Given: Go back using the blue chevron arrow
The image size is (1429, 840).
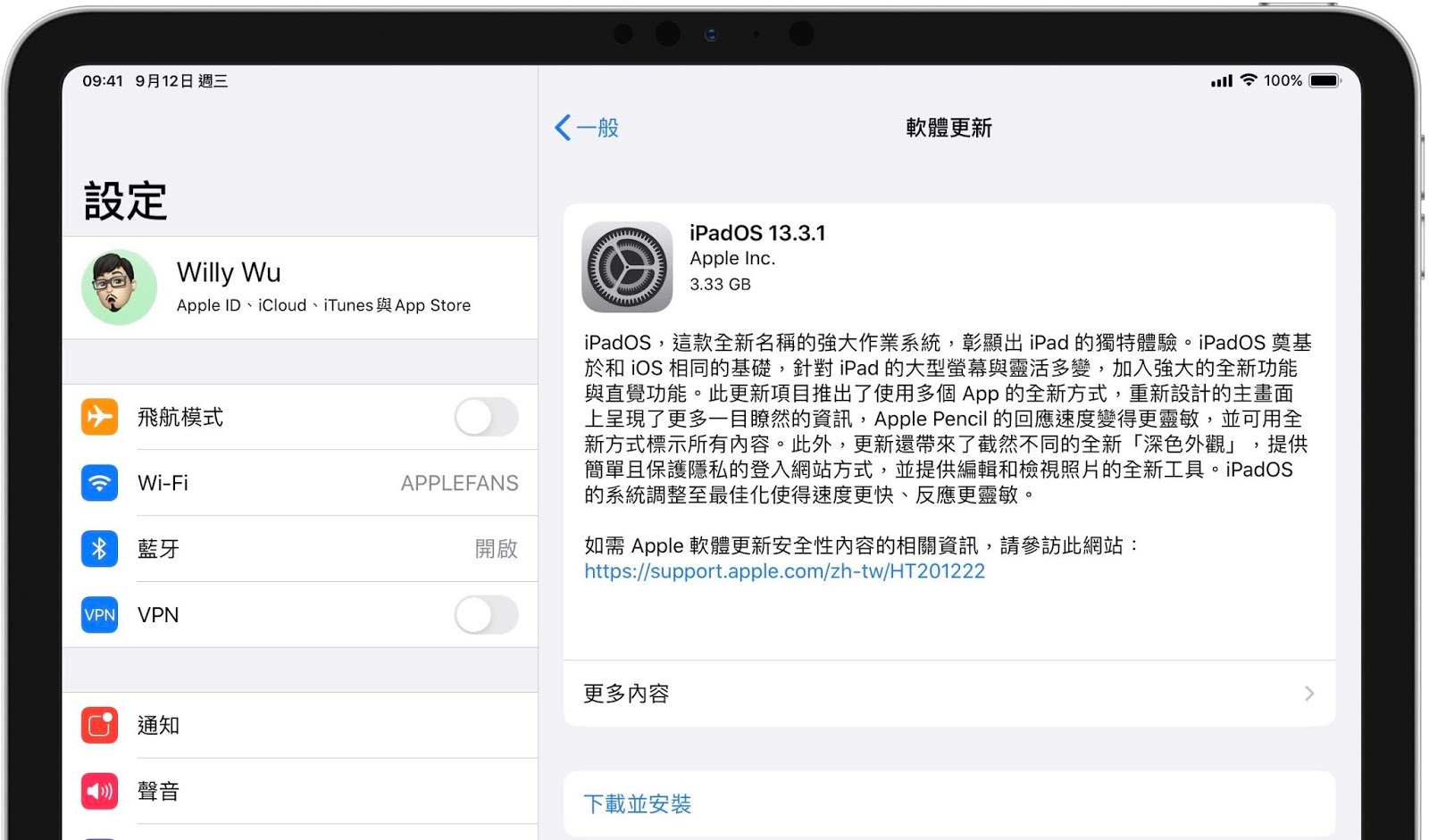Looking at the screenshot, I should point(563,128).
